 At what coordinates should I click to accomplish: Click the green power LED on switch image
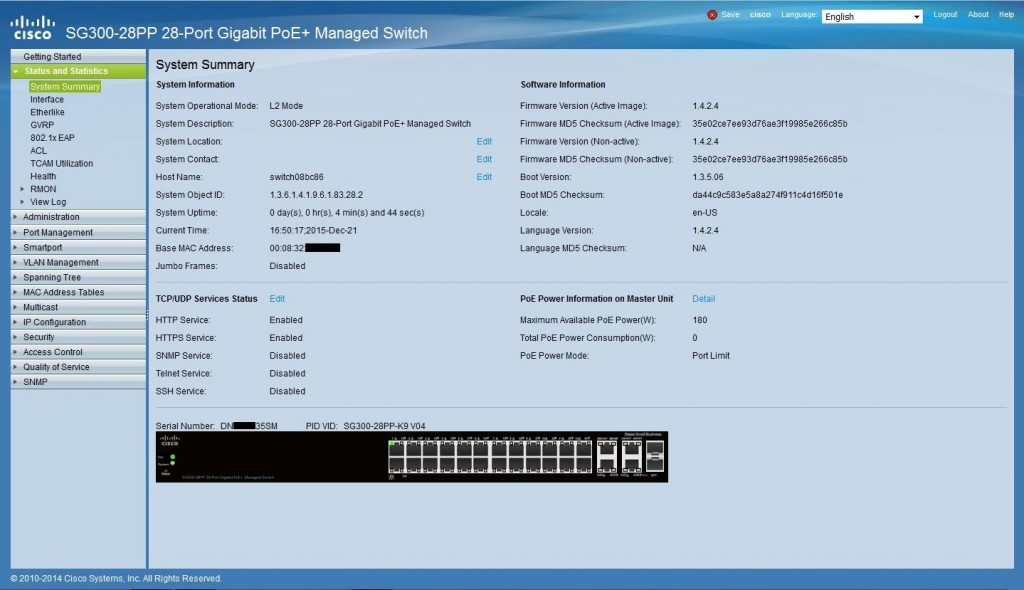(172, 457)
